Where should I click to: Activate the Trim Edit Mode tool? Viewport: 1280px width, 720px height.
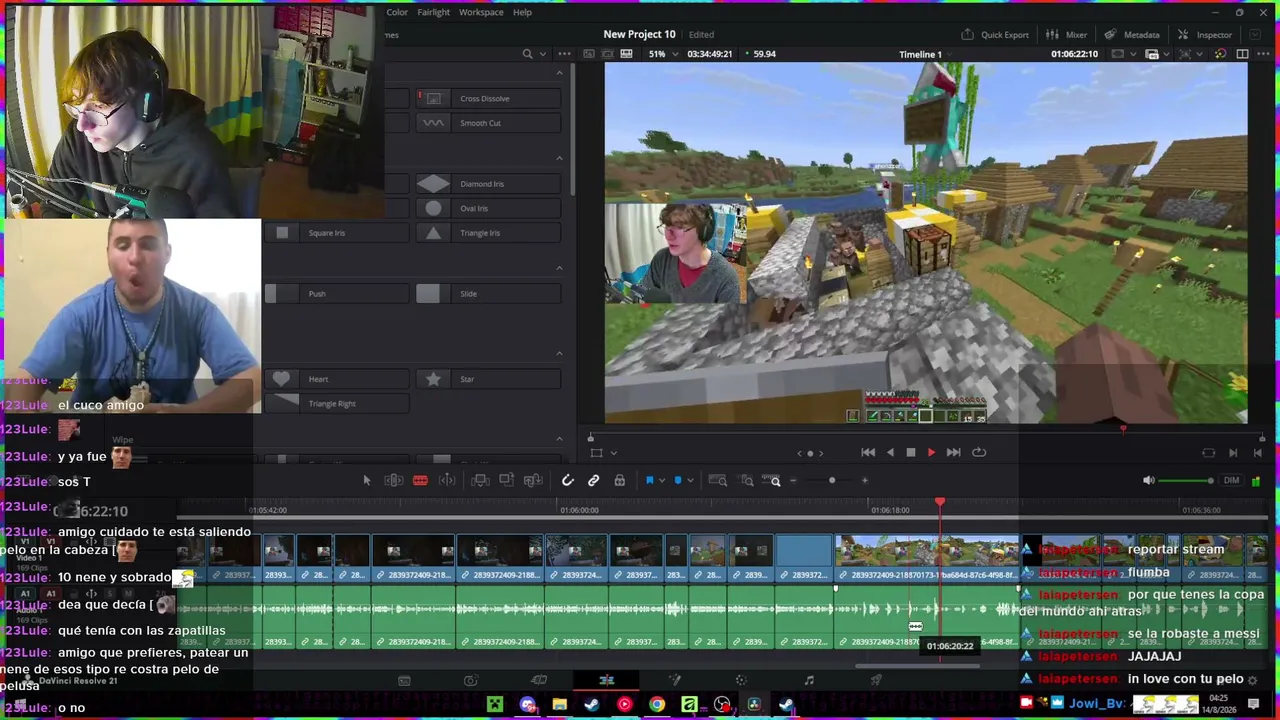point(394,481)
